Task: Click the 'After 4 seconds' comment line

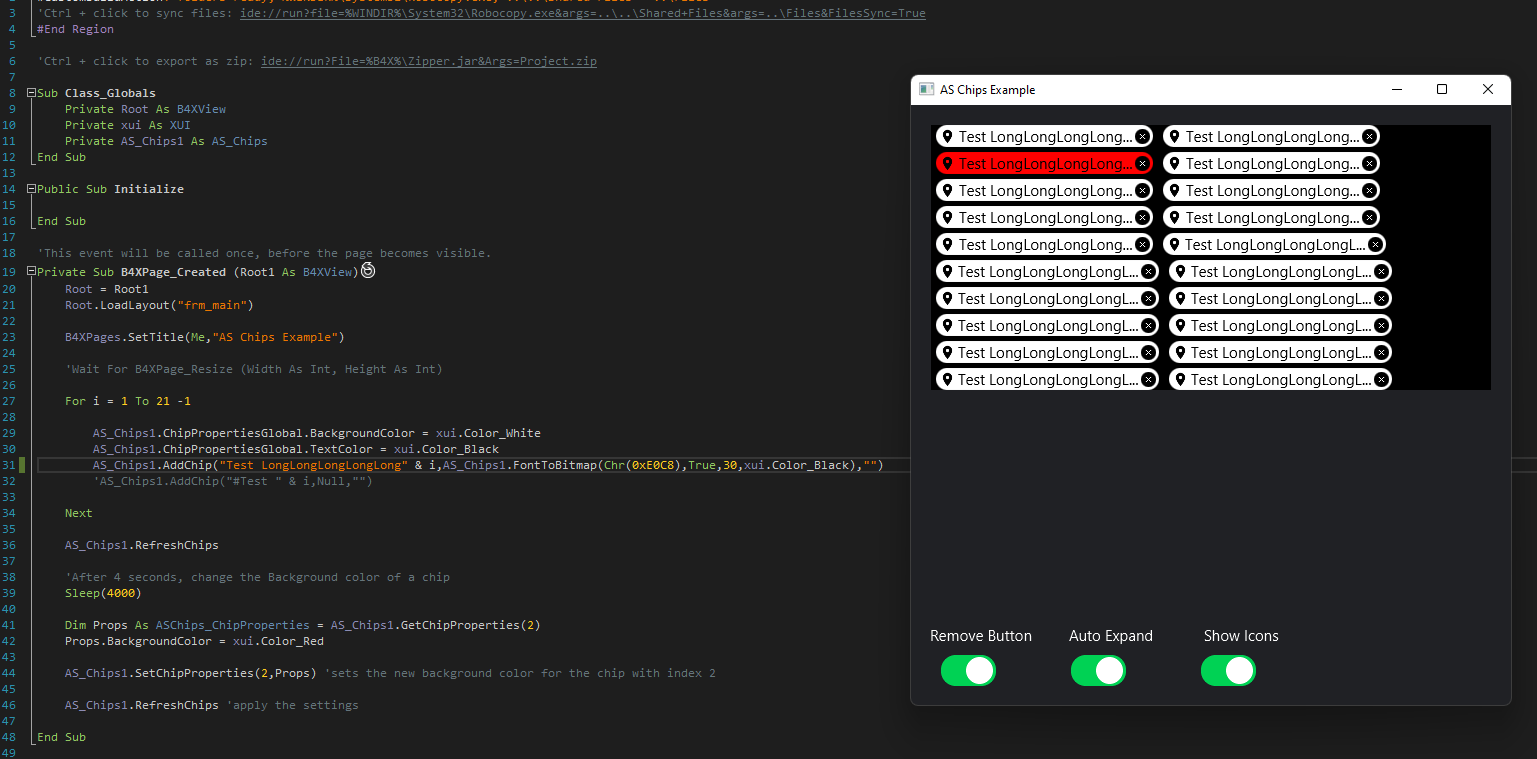Action: click(257, 577)
